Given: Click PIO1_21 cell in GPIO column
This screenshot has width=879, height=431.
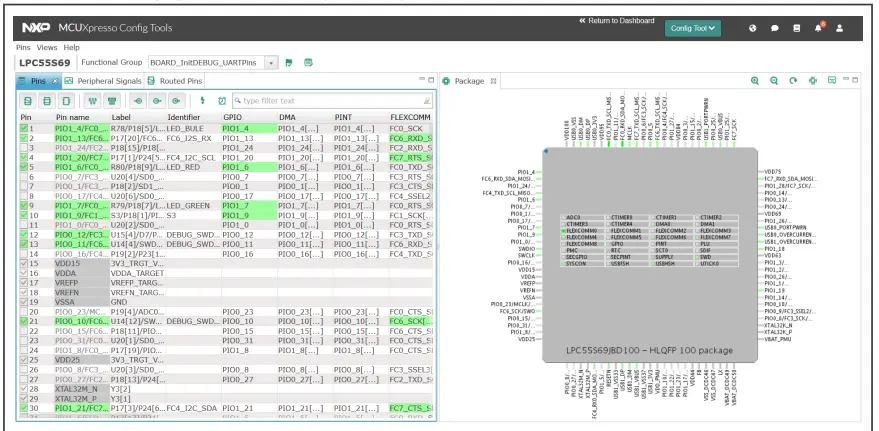Looking at the screenshot, I should [x=249, y=408].
